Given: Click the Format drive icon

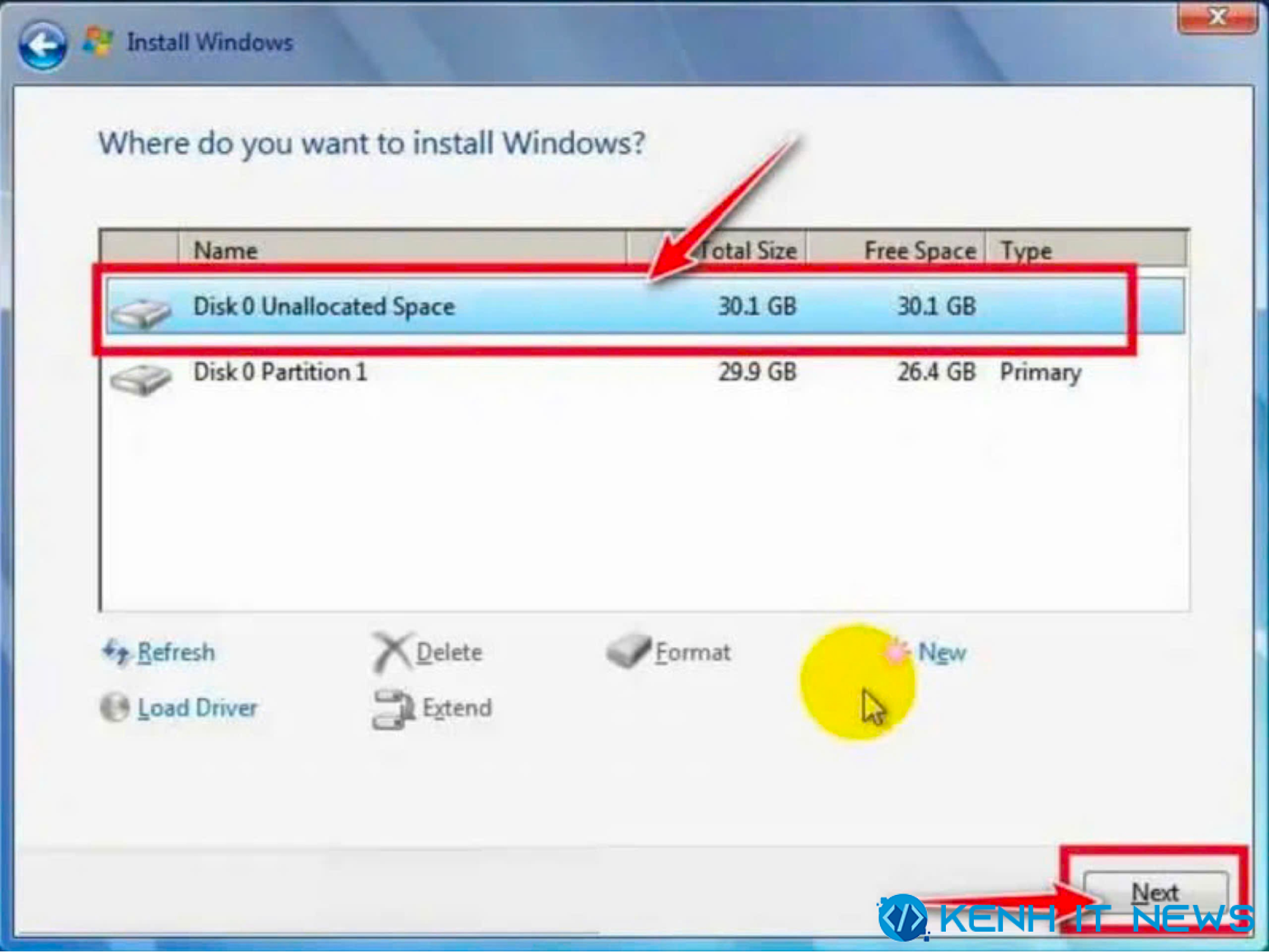Looking at the screenshot, I should (x=628, y=651).
